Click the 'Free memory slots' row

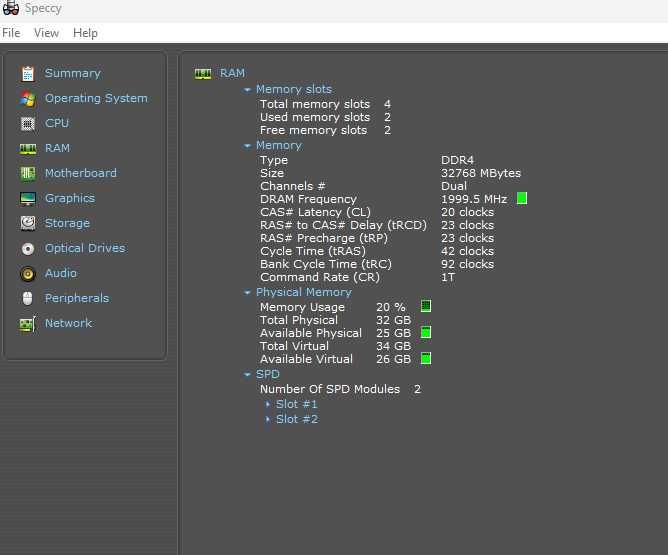point(325,130)
